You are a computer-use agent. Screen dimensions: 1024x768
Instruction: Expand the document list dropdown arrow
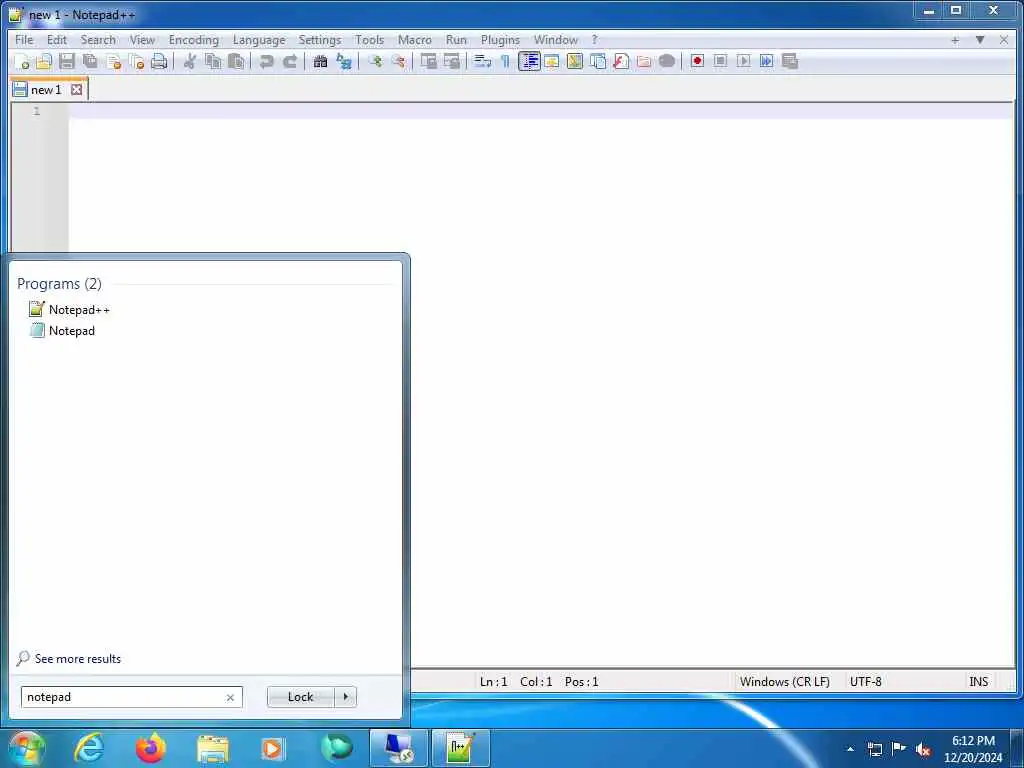pyautogui.click(x=980, y=40)
